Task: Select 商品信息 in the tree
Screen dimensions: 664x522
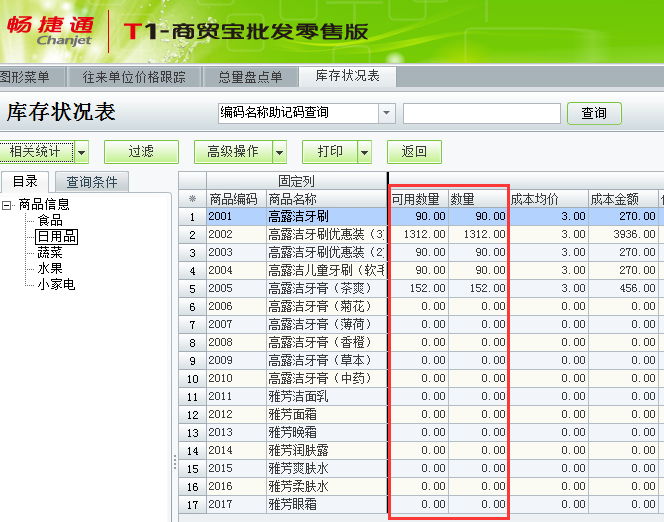Action: click(x=44, y=204)
